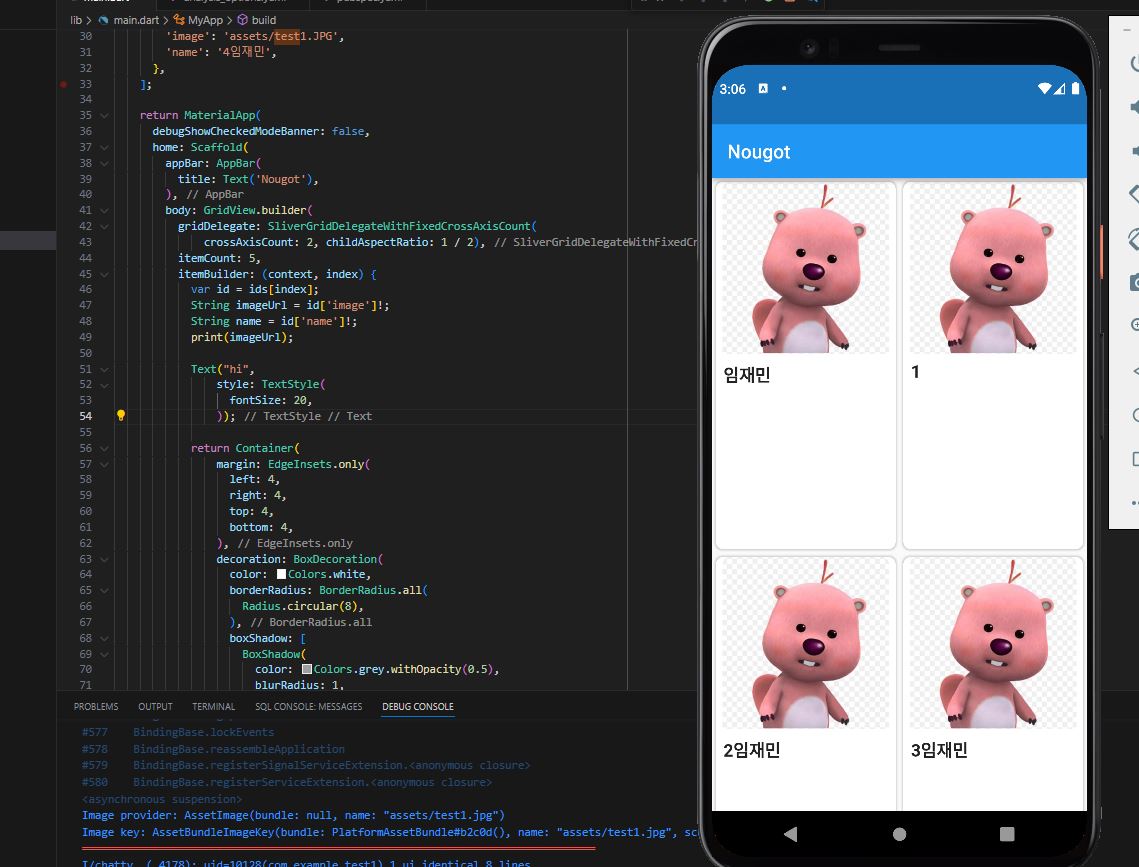Click the 'Image provider: AssetImage' console line
The height and width of the screenshot is (867, 1139).
pyautogui.click(x=293, y=815)
